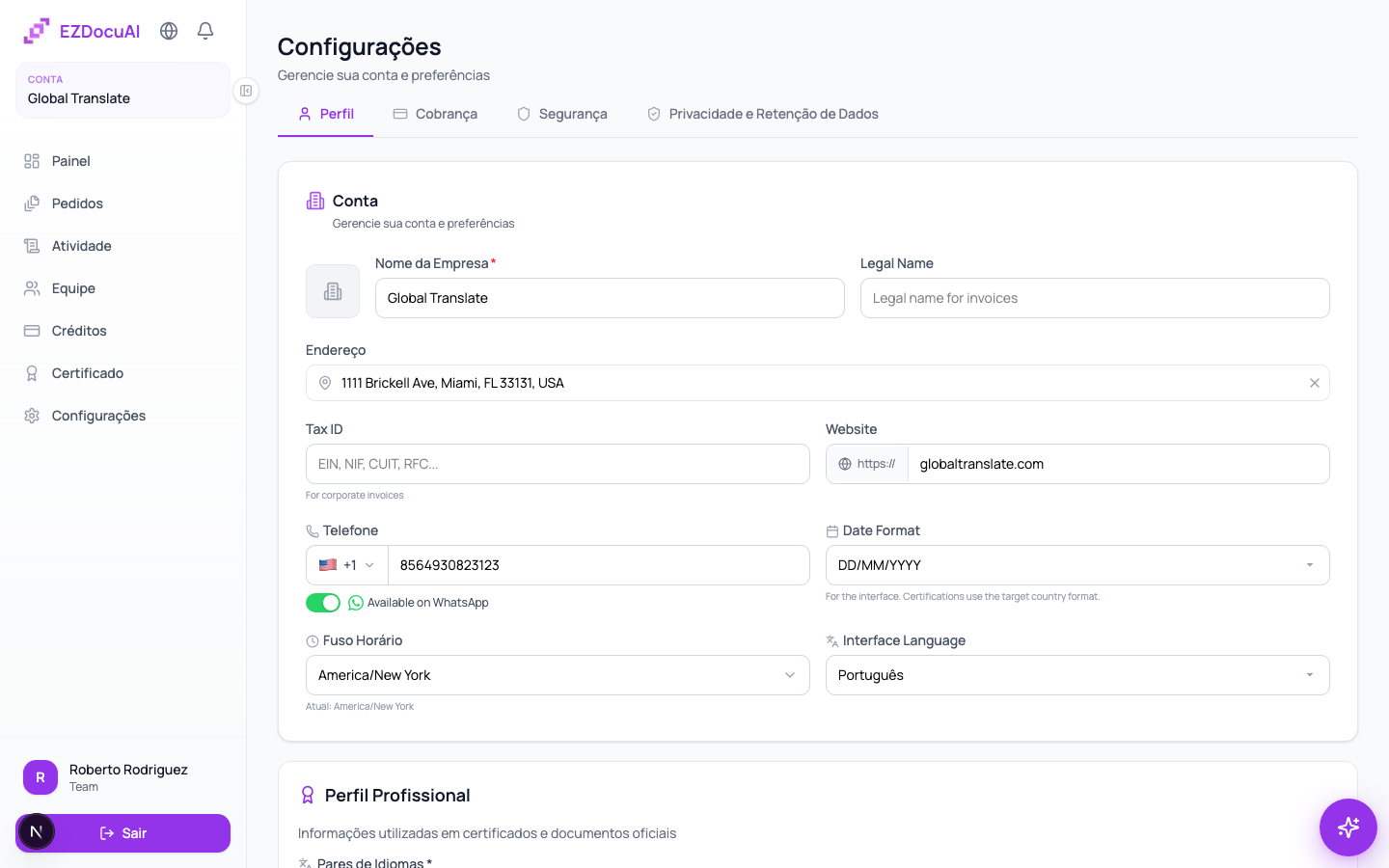This screenshot has height=868, width=1389.
Task: Open the +1 country code dropdown
Action: click(x=347, y=565)
